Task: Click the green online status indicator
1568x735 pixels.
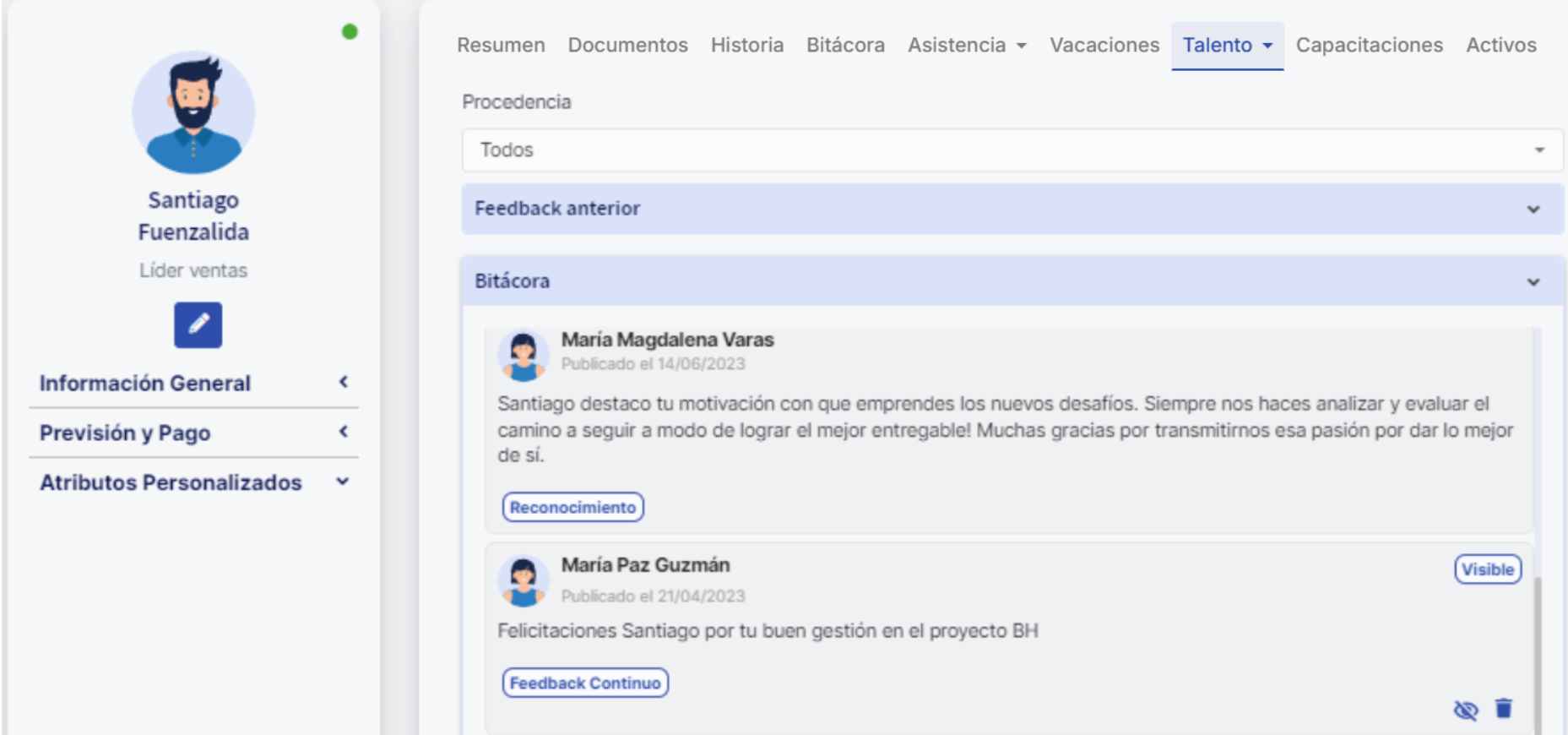Action: pyautogui.click(x=350, y=32)
